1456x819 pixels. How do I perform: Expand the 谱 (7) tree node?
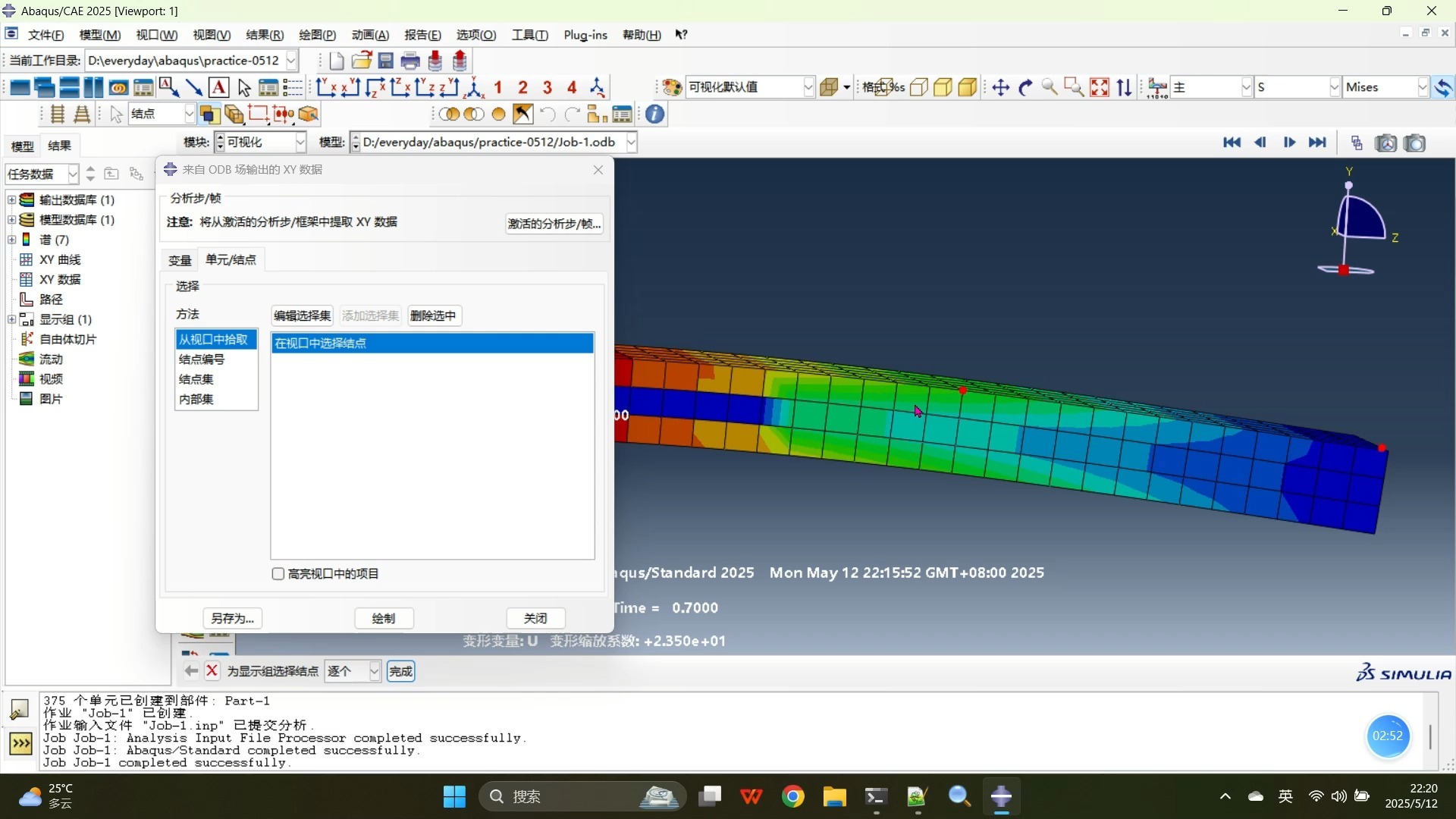[x=11, y=240]
